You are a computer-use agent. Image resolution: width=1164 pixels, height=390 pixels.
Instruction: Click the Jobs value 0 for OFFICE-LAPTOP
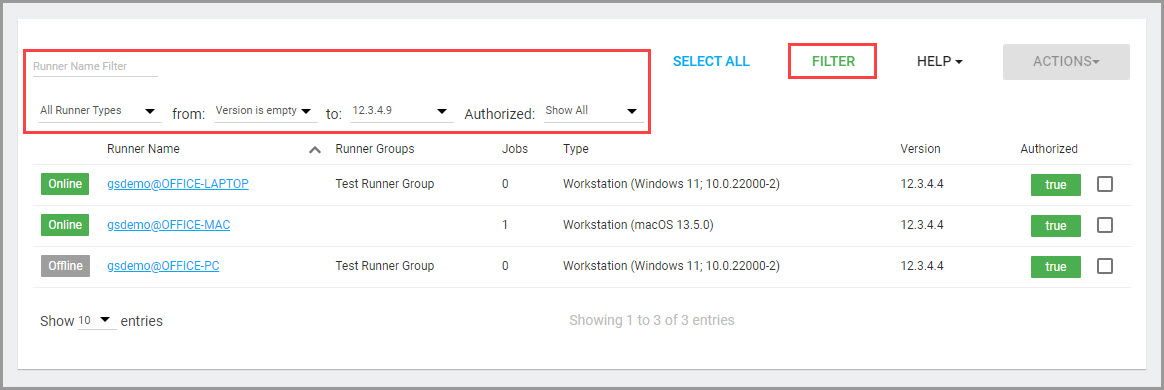[506, 183]
